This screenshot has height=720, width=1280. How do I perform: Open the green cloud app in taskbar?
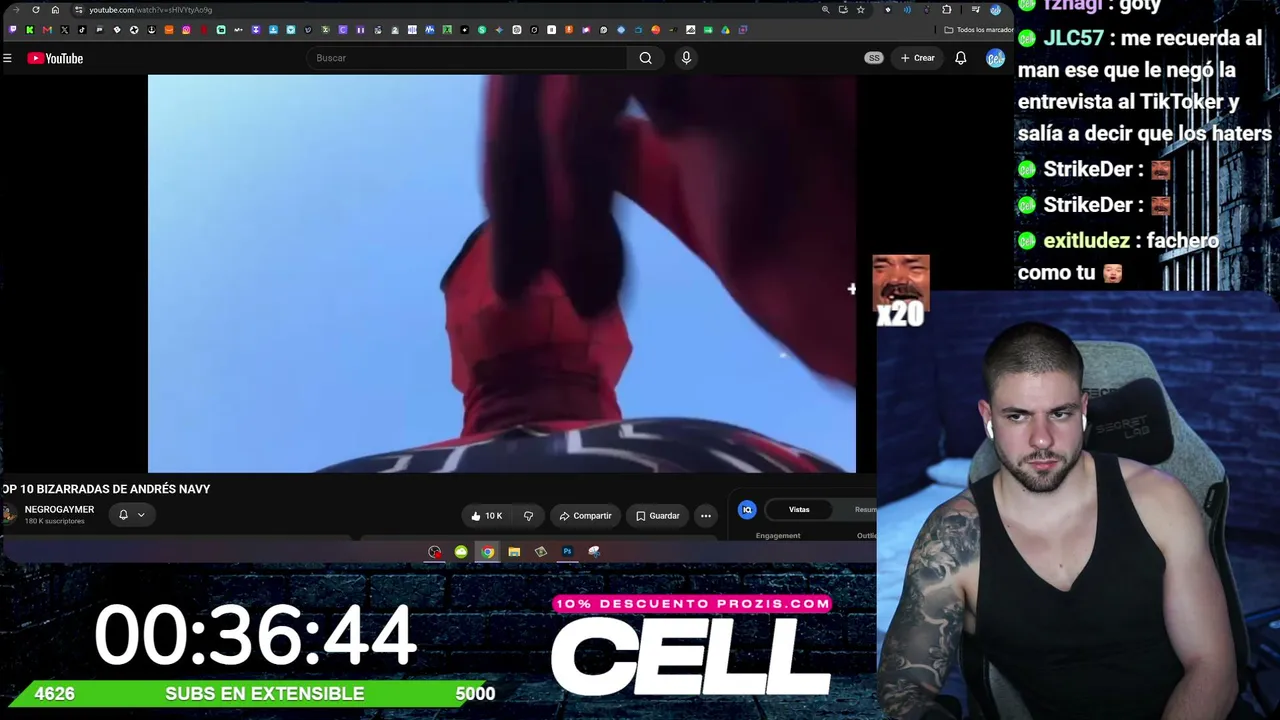pos(461,552)
